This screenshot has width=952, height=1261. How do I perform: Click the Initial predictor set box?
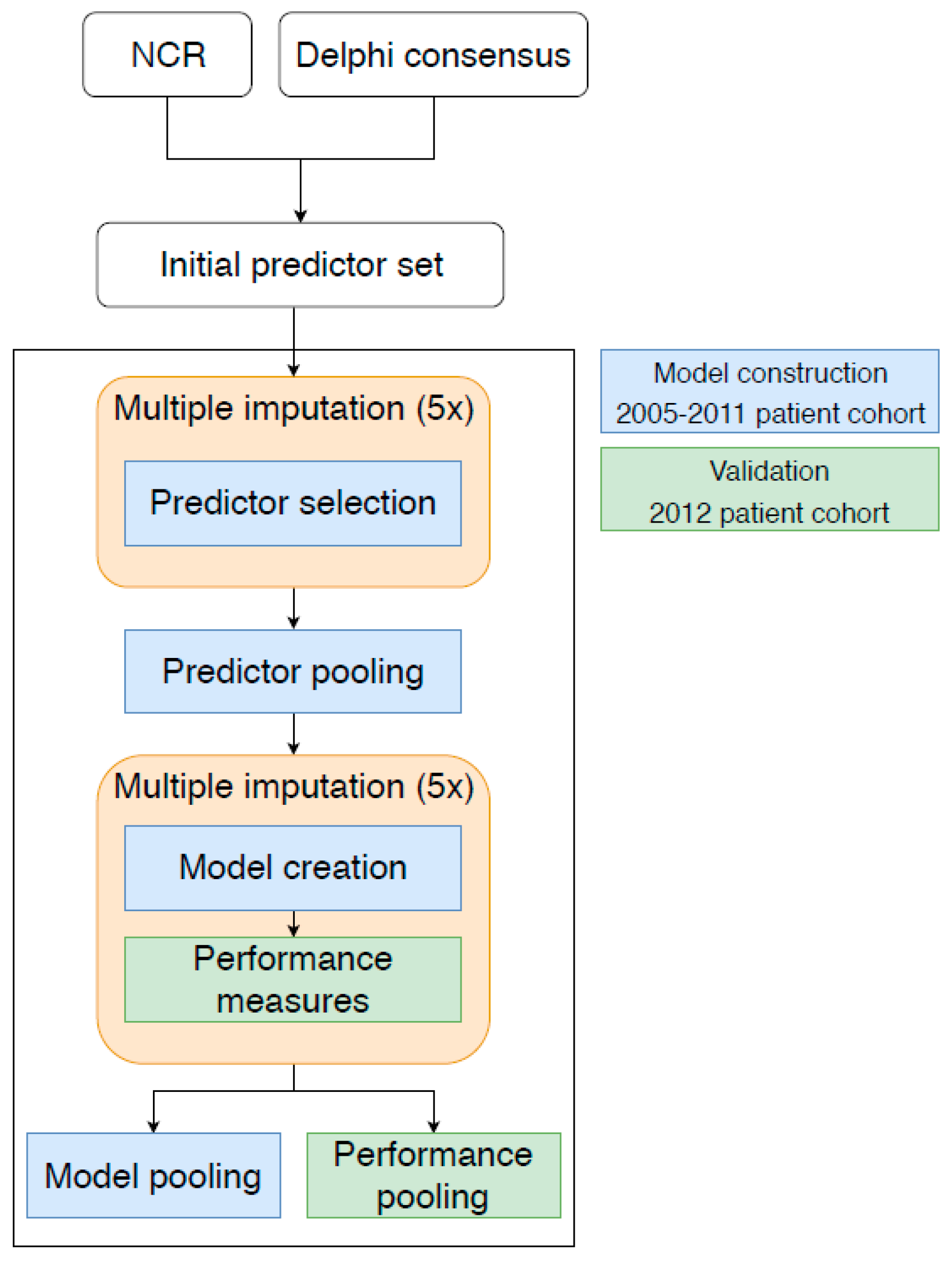point(300,265)
